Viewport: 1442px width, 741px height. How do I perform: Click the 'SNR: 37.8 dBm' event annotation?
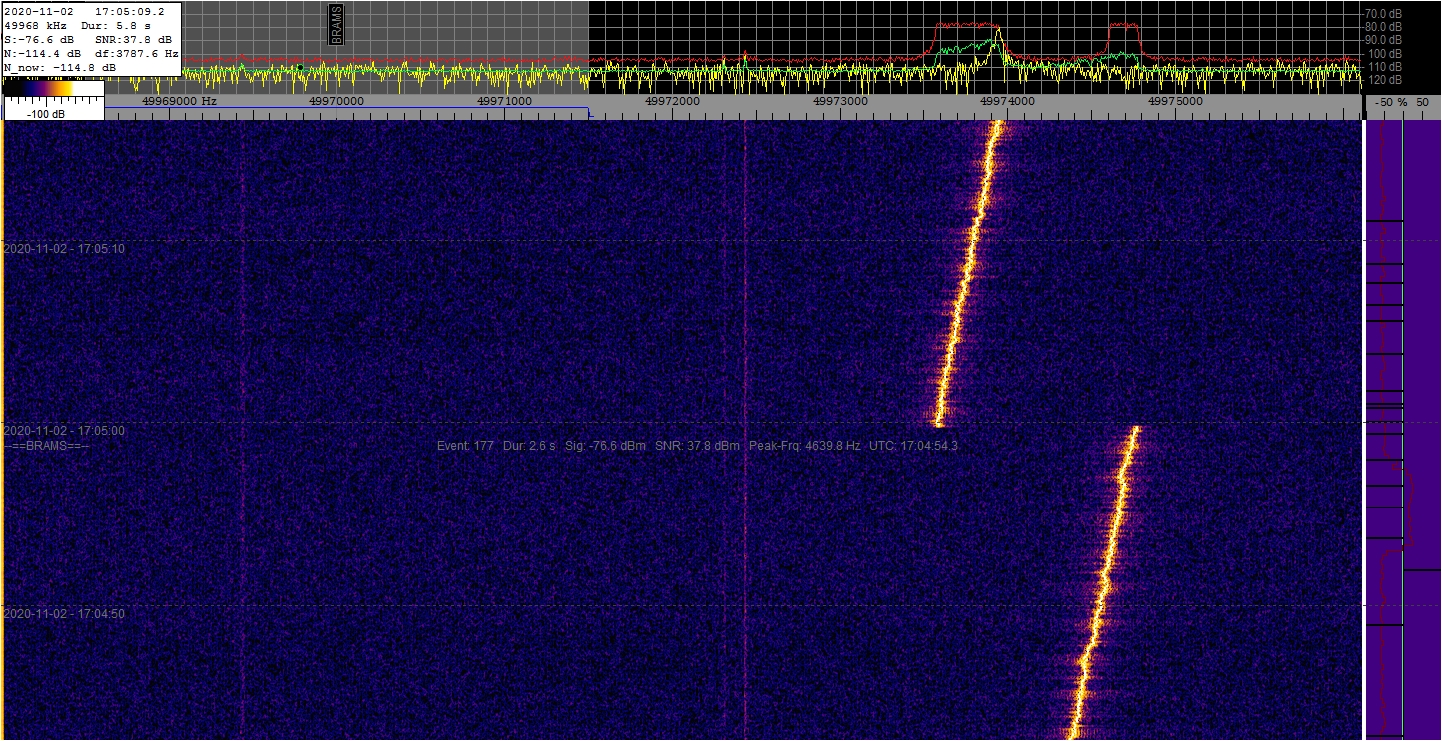(698, 445)
